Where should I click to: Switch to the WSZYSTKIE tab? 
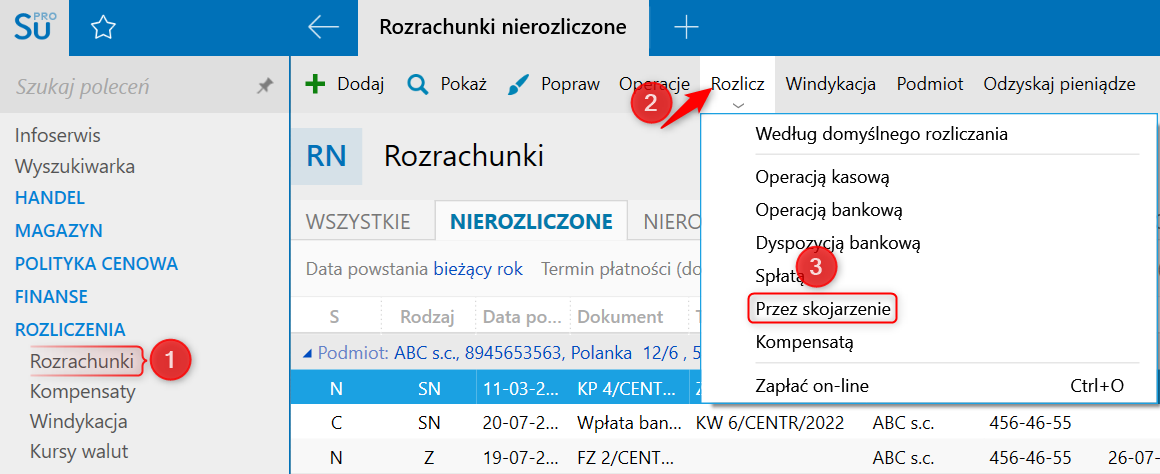click(x=358, y=222)
